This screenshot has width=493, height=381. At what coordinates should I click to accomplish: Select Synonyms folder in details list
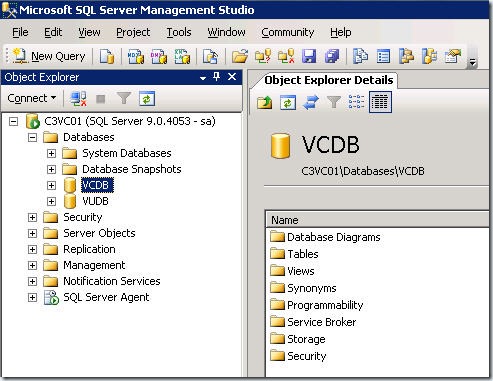pos(312,288)
